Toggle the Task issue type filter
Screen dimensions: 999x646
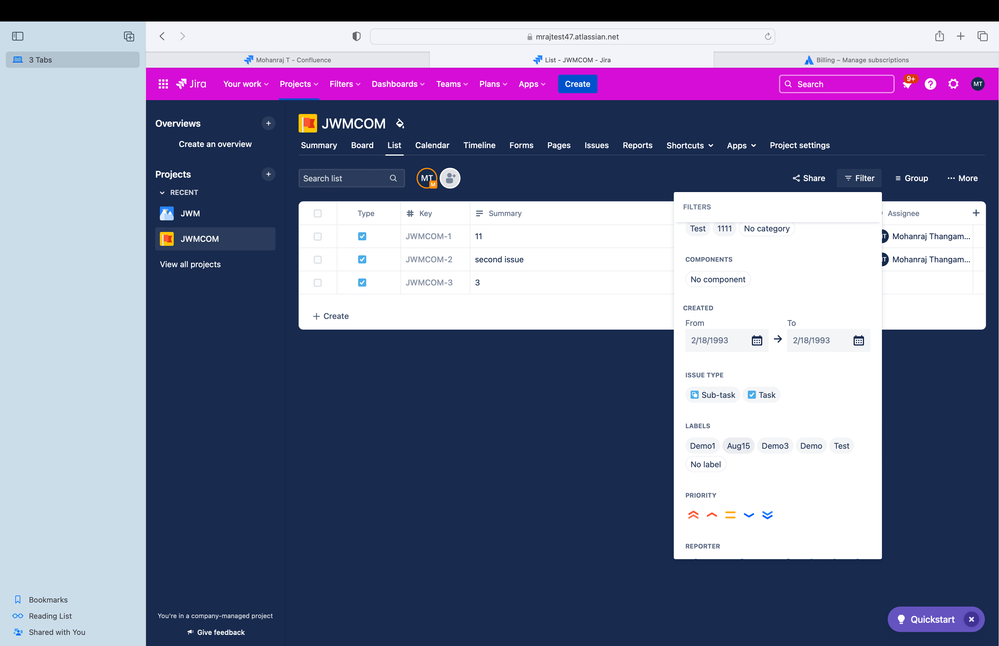761,395
